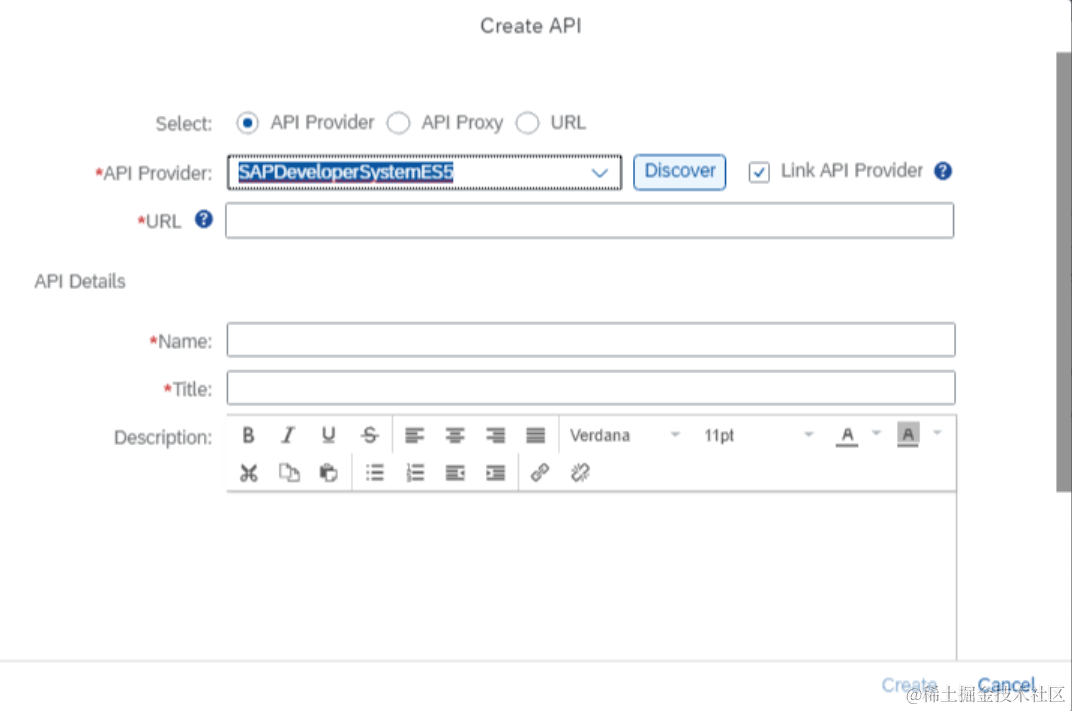The height and width of the screenshot is (711, 1072).
Task: Insert bulleted list in description
Action: pyautogui.click(x=375, y=472)
